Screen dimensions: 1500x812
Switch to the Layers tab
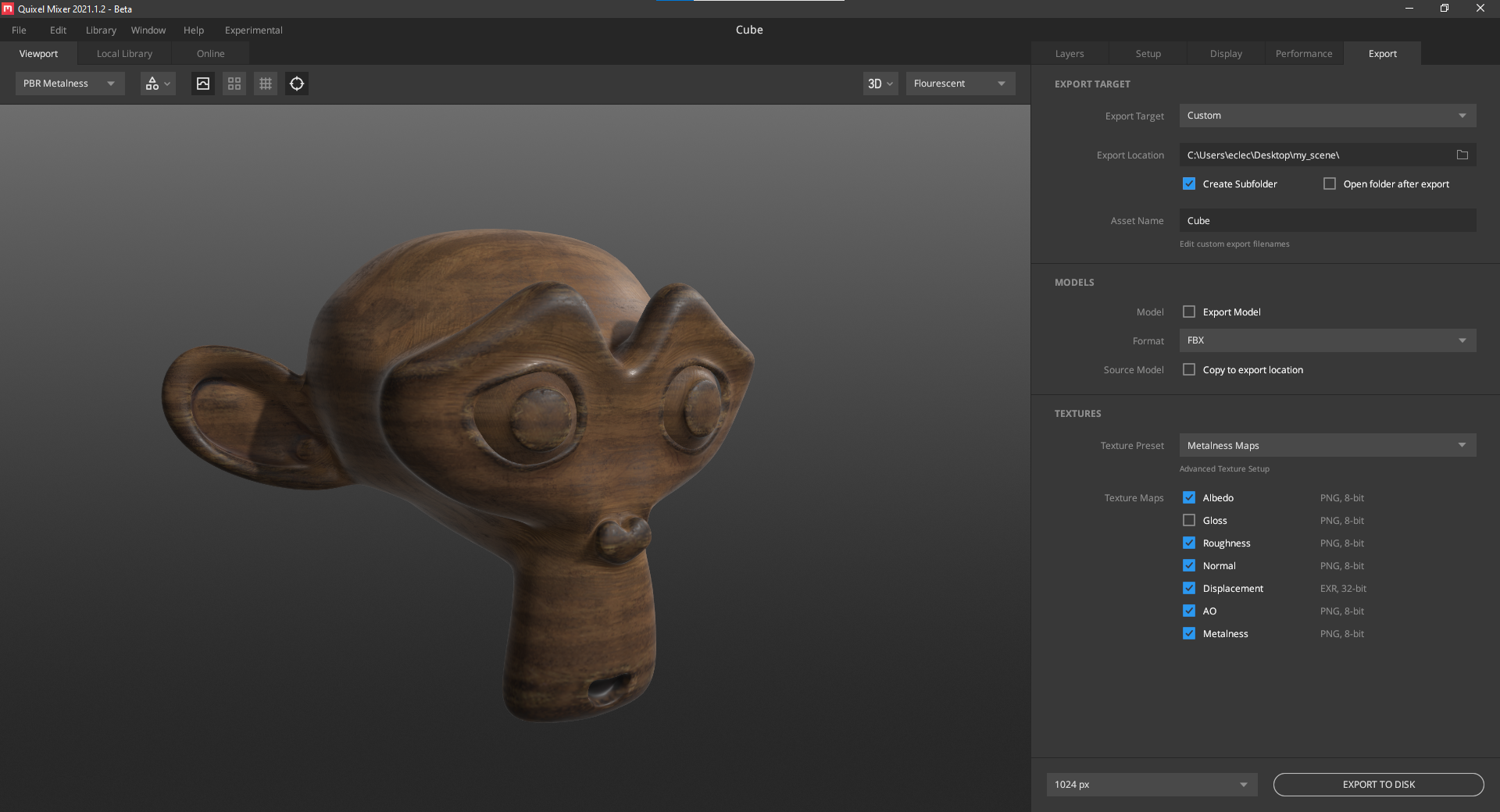tap(1069, 54)
